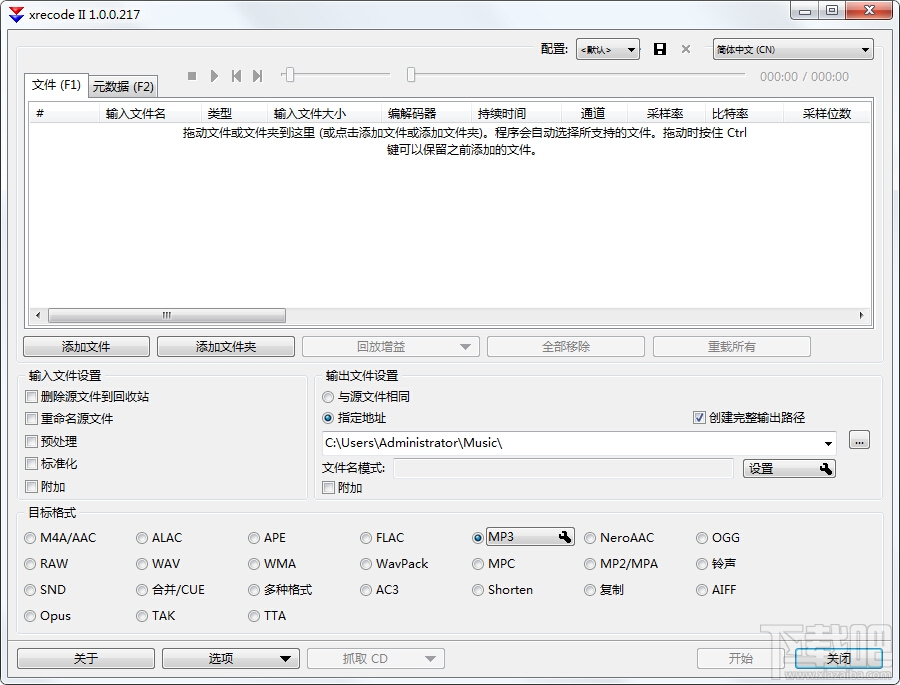Select the 文件 (F1) tab
The image size is (900, 685).
[x=56, y=86]
